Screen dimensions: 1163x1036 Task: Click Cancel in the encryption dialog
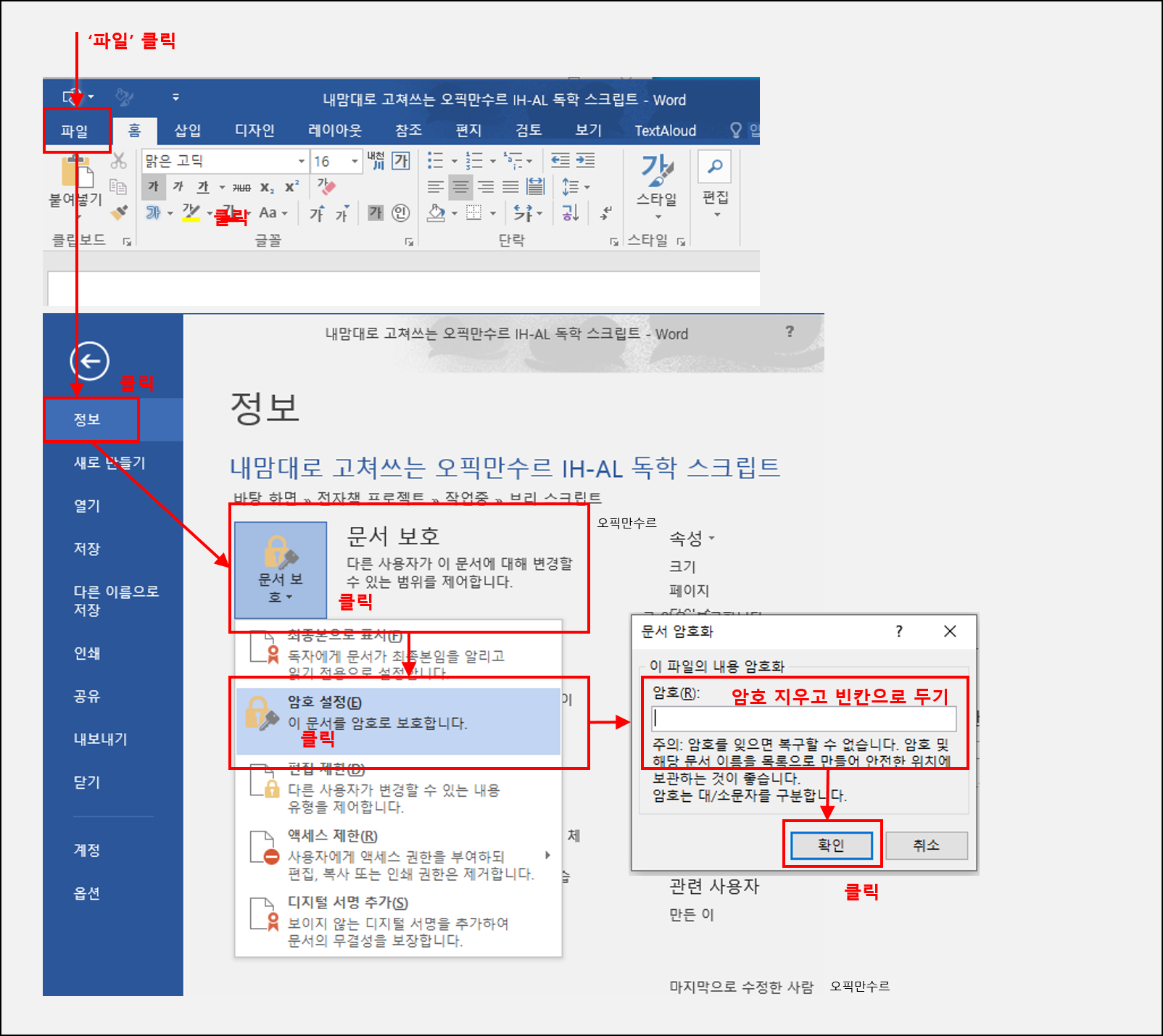coord(926,845)
